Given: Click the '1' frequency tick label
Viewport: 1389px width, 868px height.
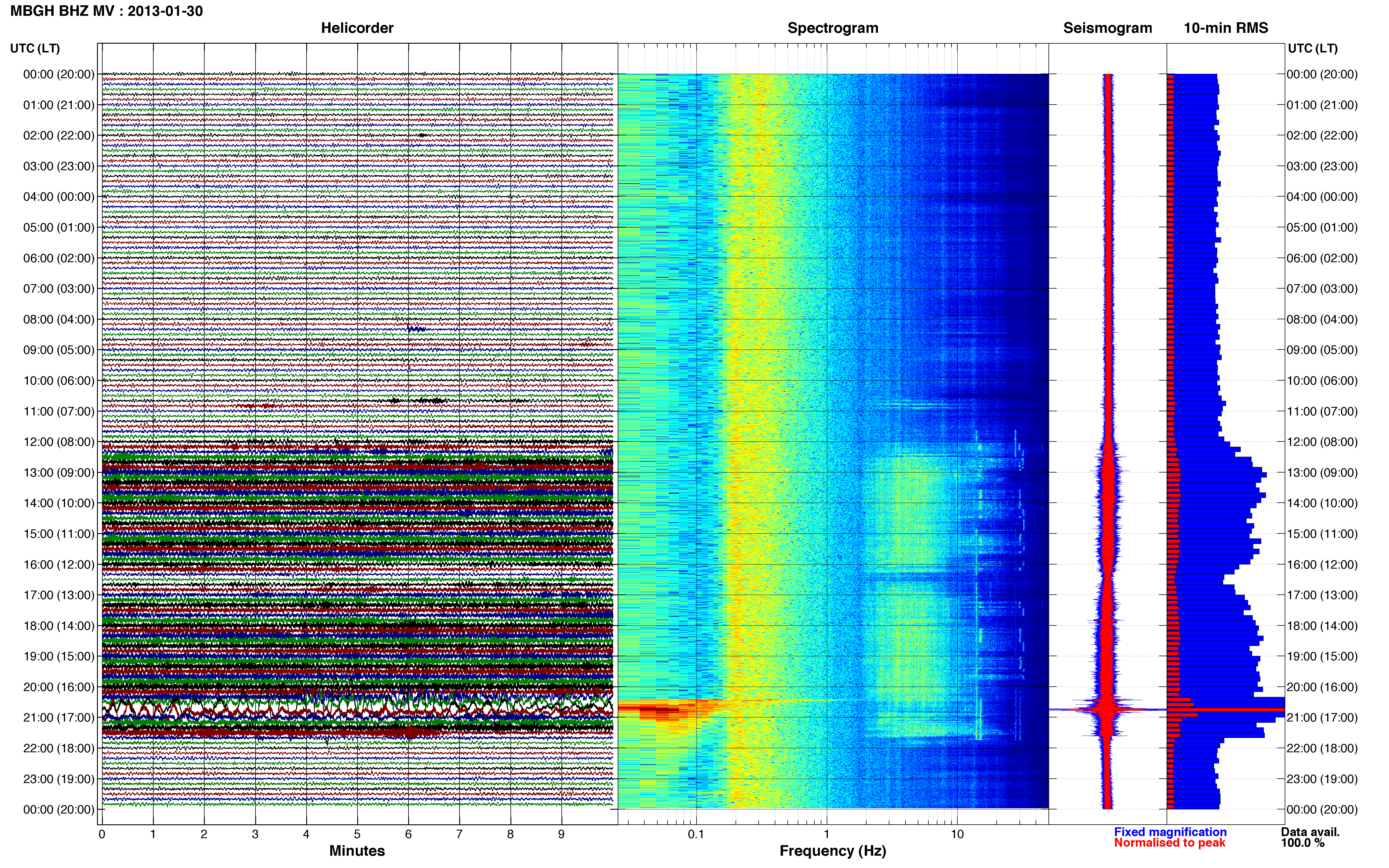Looking at the screenshot, I should [826, 834].
